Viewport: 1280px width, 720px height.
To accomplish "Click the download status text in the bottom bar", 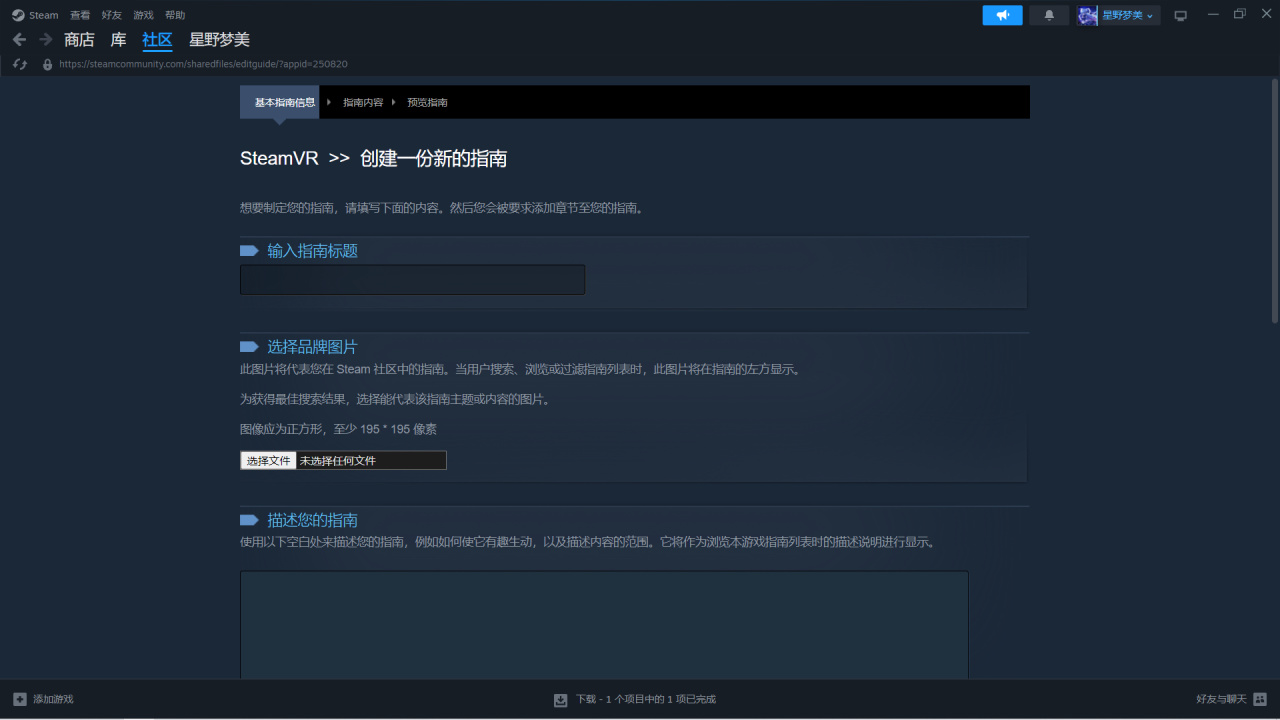I will pyautogui.click(x=646, y=699).
